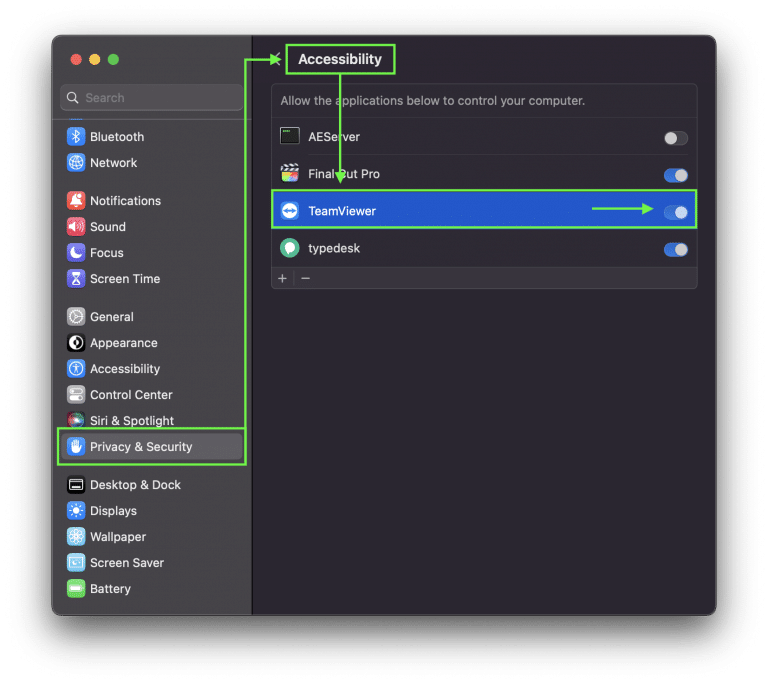The height and width of the screenshot is (684, 768).
Task: Click the Focus label in sidebar
Action: tap(106, 253)
